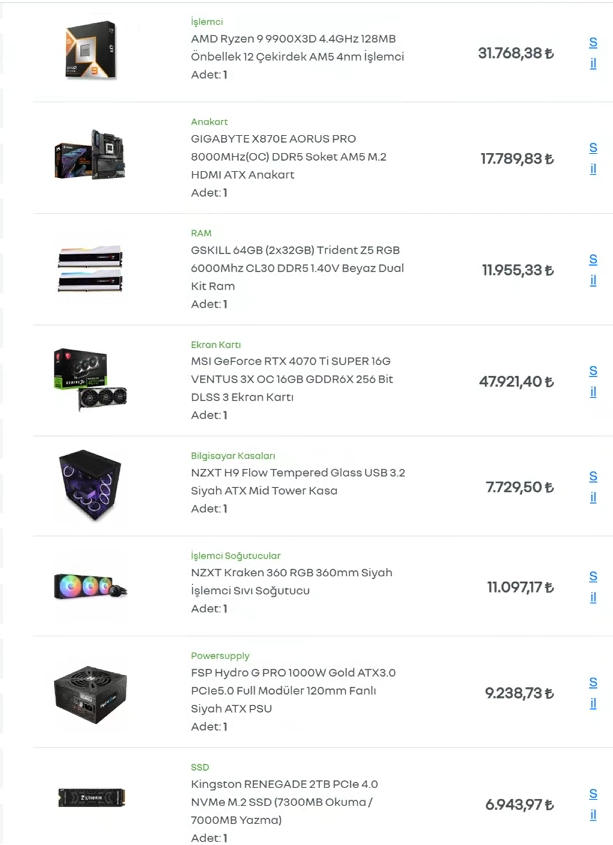The width and height of the screenshot is (613, 845).
Task: Delete the NZXT H9 Flow case item
Action: [x=593, y=487]
